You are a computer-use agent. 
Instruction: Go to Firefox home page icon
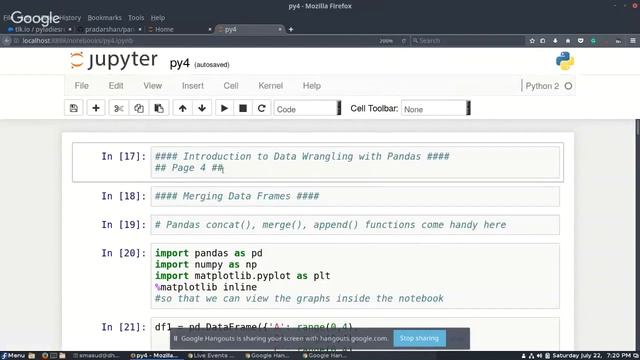pos(568,41)
